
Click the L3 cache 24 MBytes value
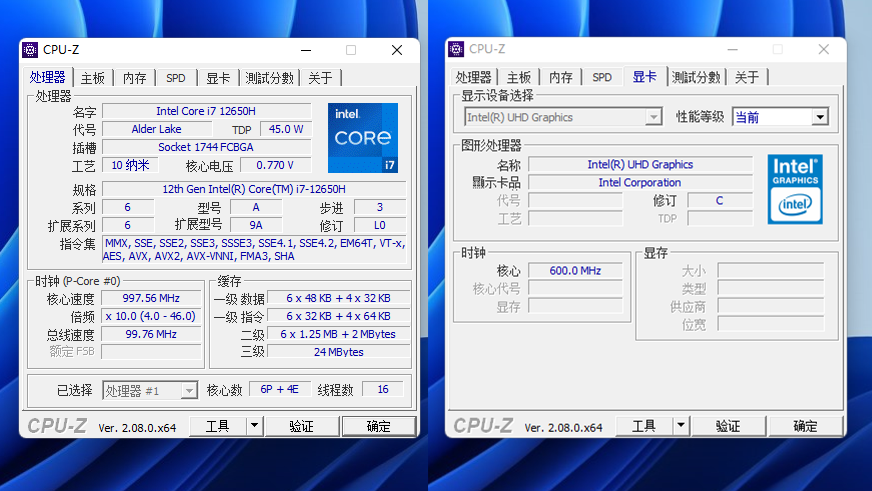tap(339, 352)
